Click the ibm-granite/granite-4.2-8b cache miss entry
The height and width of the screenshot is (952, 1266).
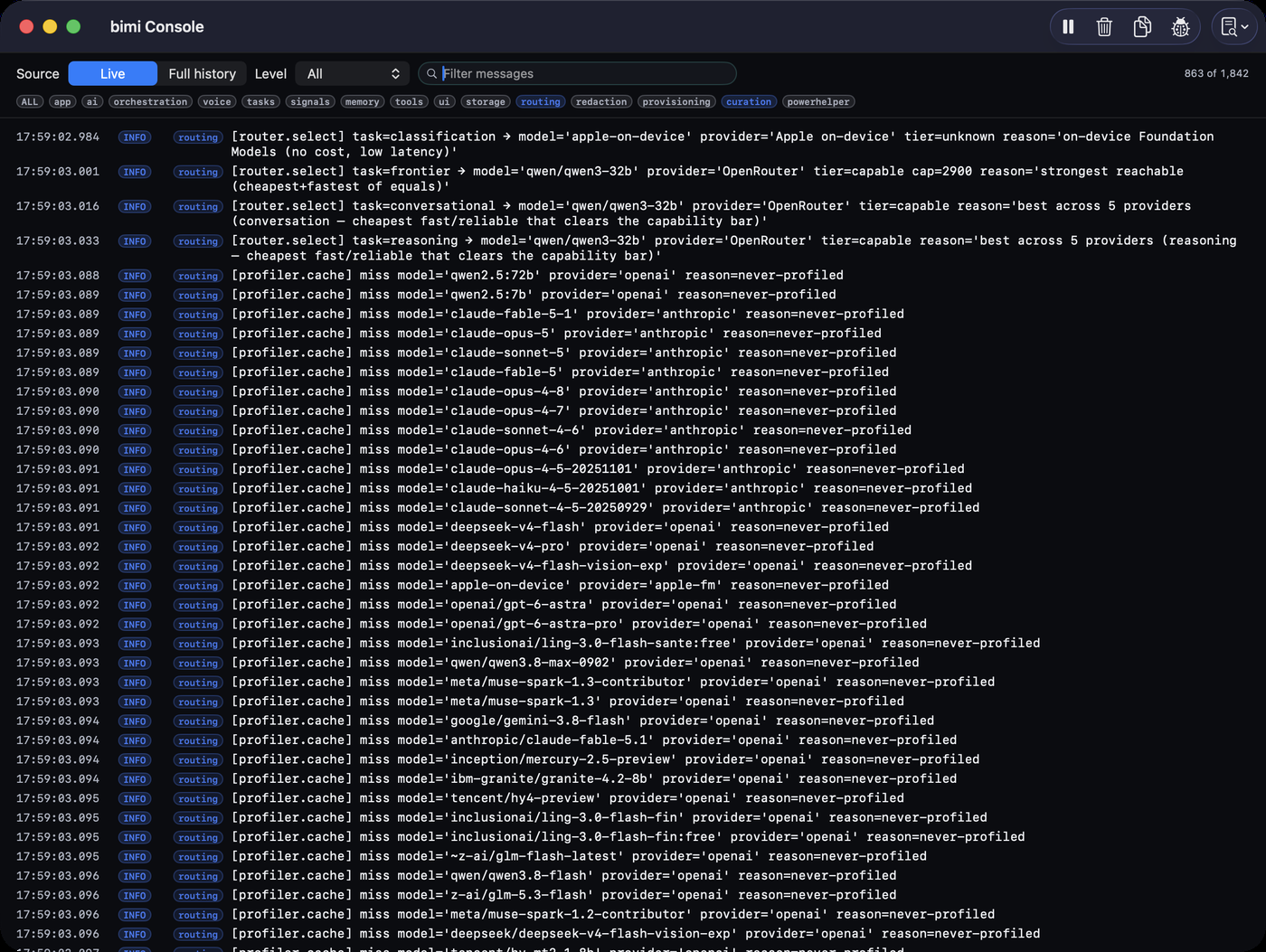(633, 779)
